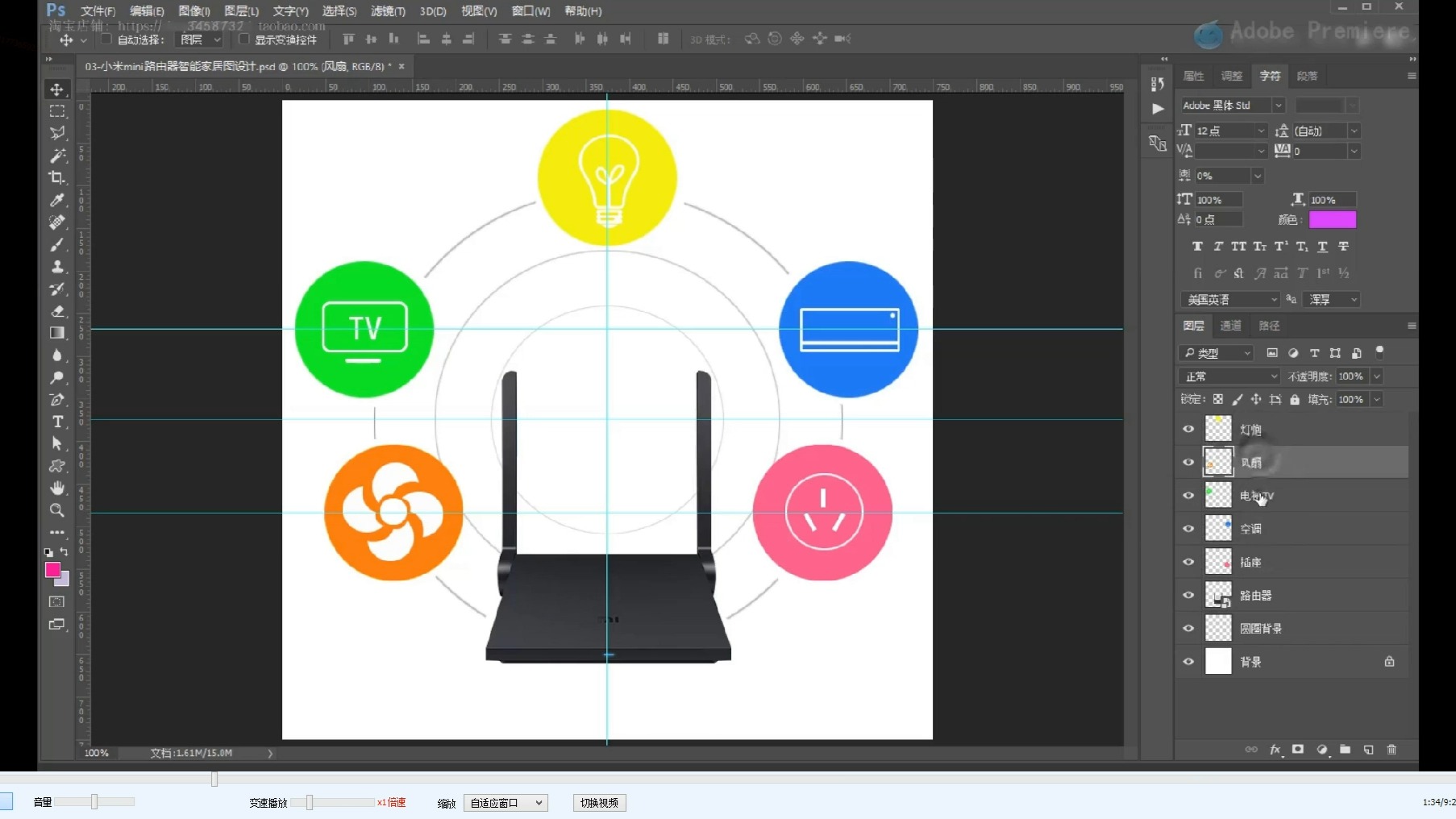Select the Pen tool
Screen dimensions: 1456x819
pyautogui.click(x=56, y=399)
